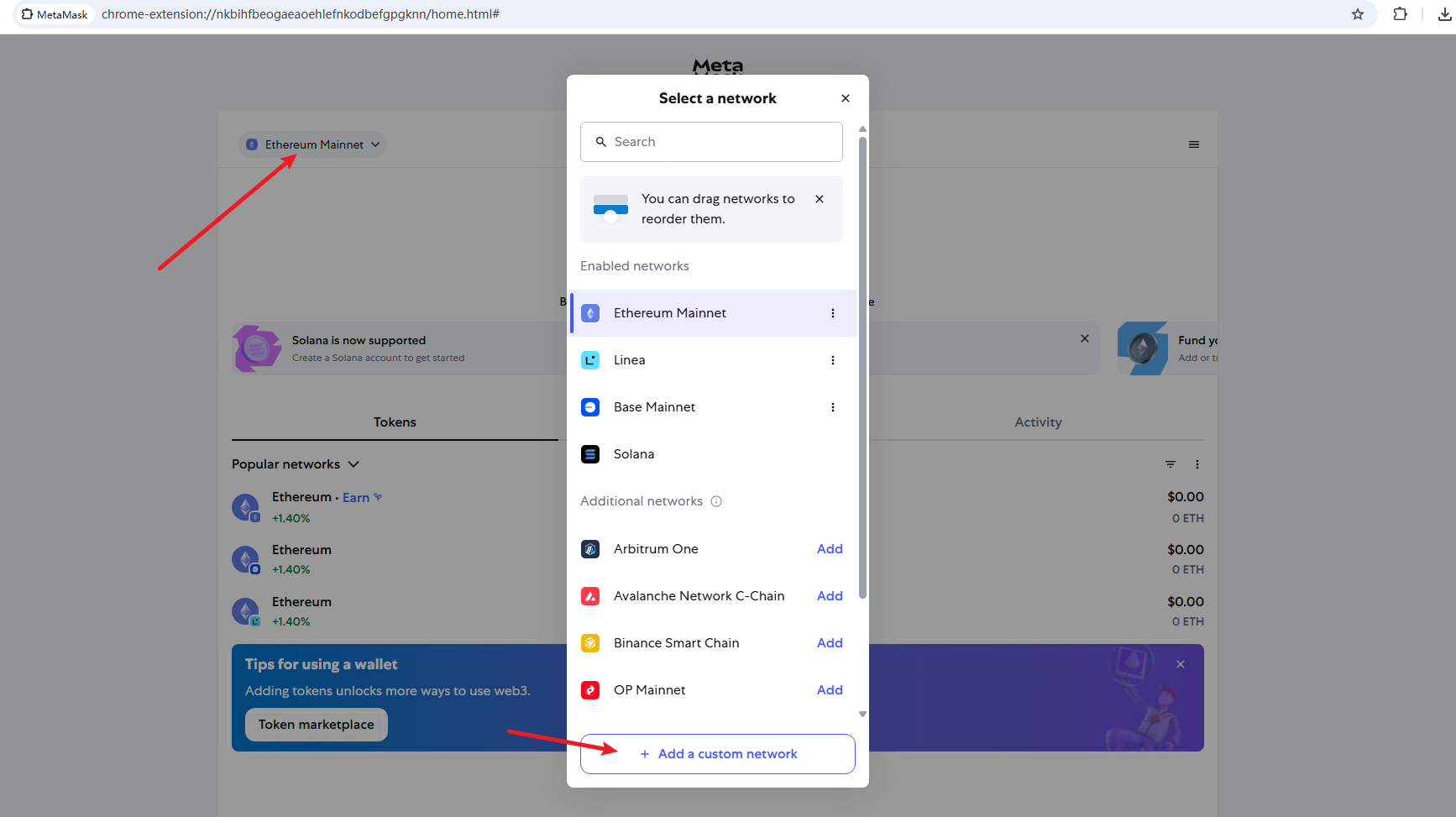Close the Tips for using a wallet banner
The width and height of the screenshot is (1456, 817).
1181,664
